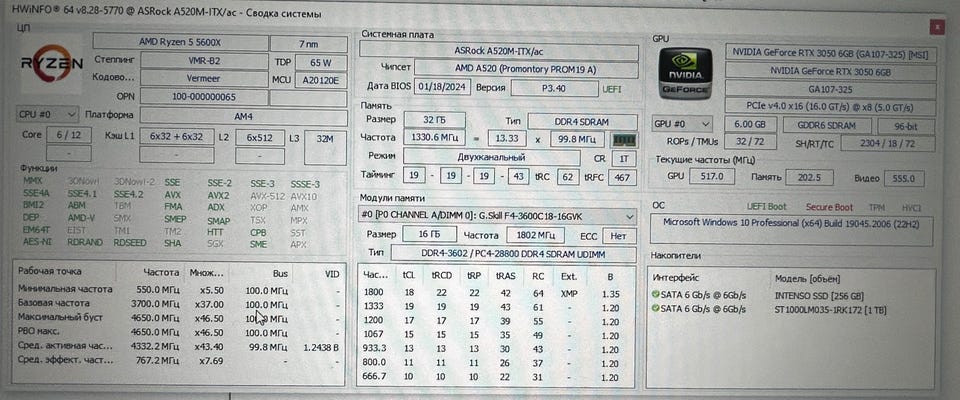Click the OPN 100-000000065 field
The height and width of the screenshot is (400, 960).
[204, 97]
